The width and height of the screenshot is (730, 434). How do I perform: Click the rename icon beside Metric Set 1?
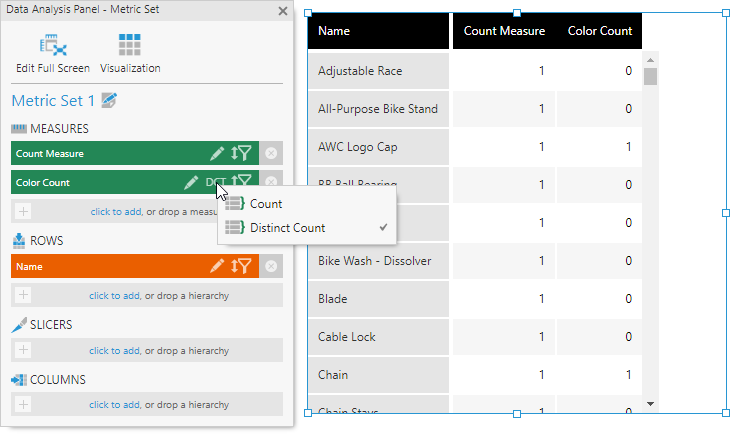[110, 101]
